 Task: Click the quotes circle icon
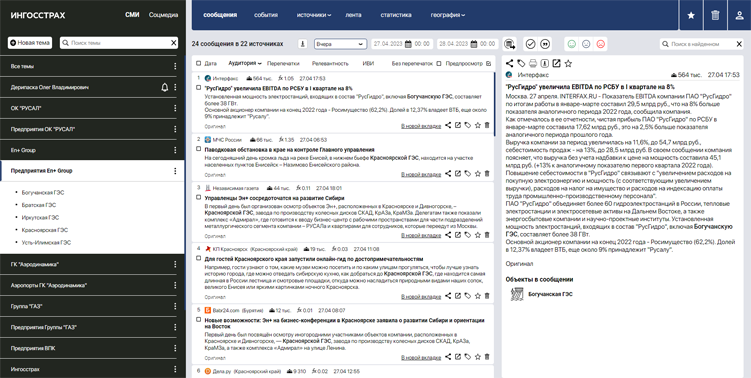pos(545,44)
